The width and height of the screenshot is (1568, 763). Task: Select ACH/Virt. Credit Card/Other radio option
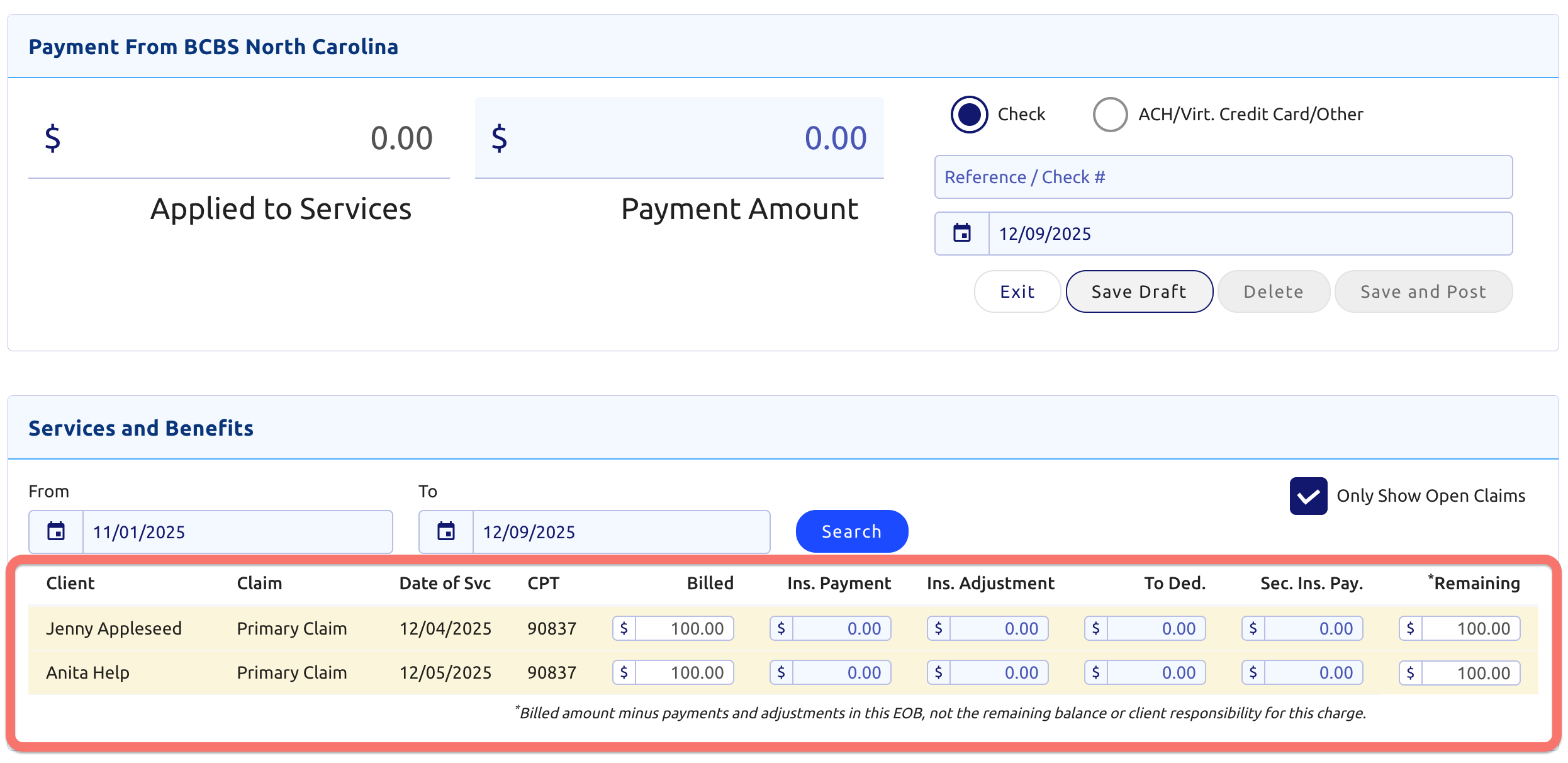1110,115
